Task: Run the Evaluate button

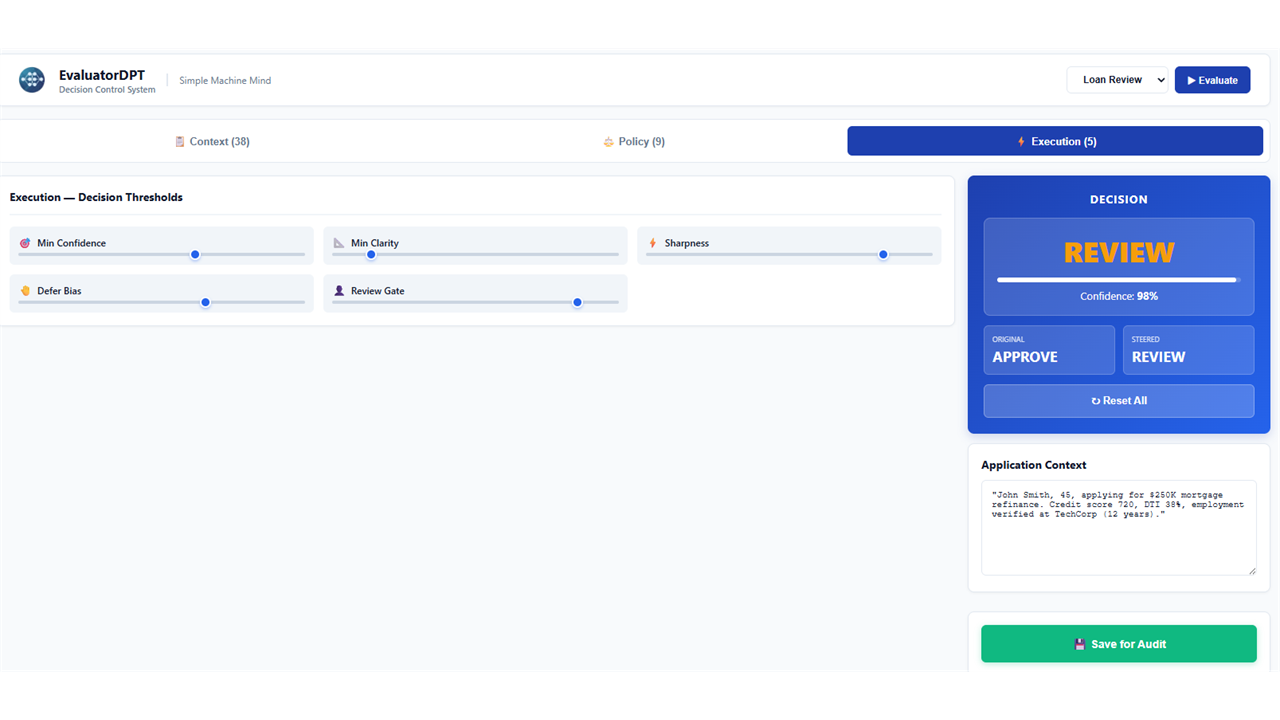Action: pos(1212,80)
